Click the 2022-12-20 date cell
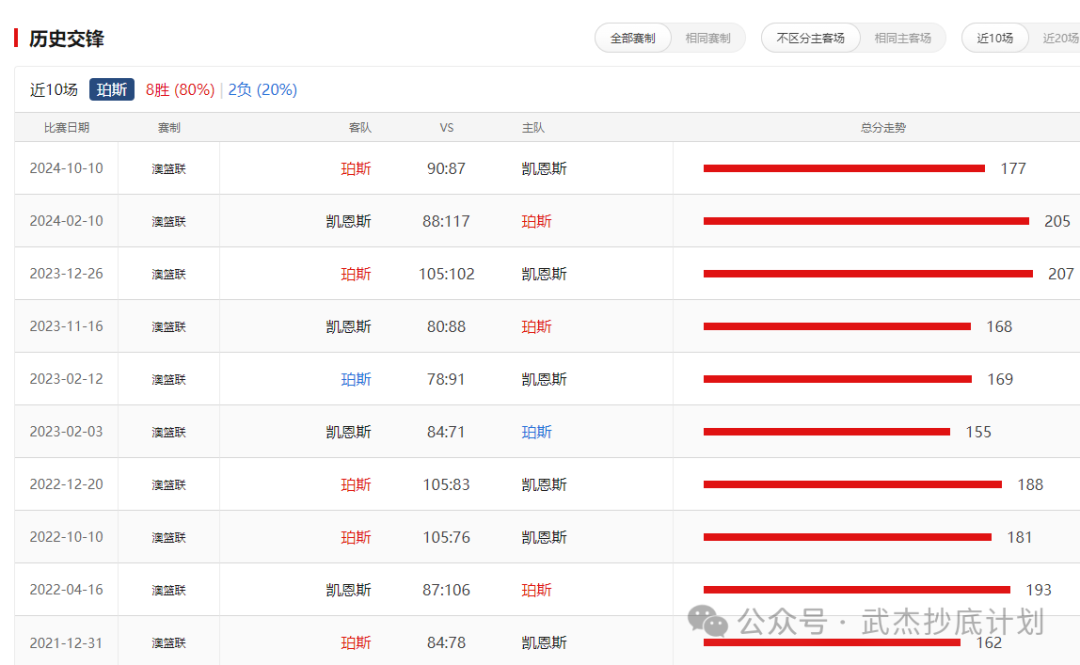The height and width of the screenshot is (665, 1080). point(66,485)
